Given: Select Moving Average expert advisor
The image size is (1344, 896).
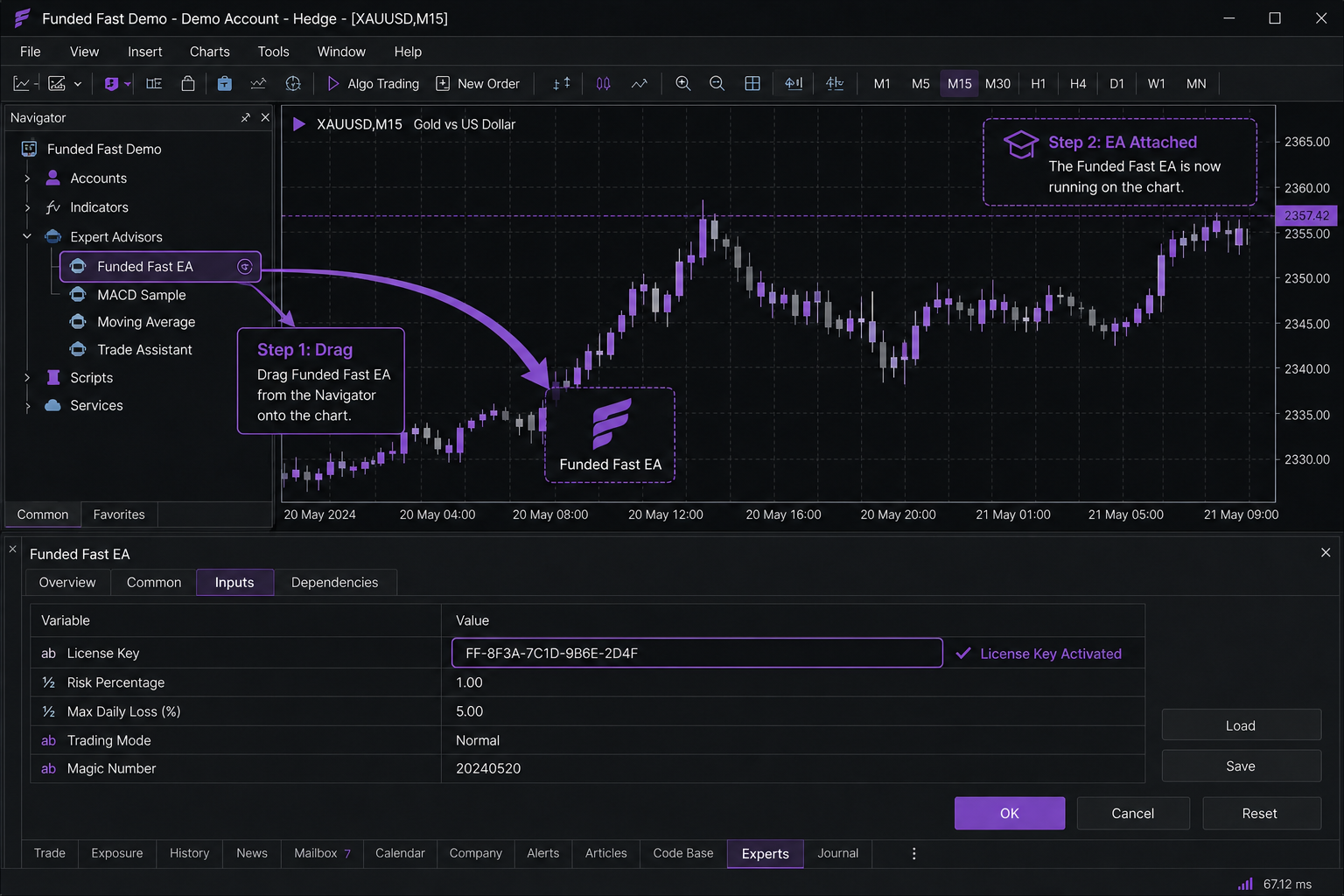Looking at the screenshot, I should 146,322.
